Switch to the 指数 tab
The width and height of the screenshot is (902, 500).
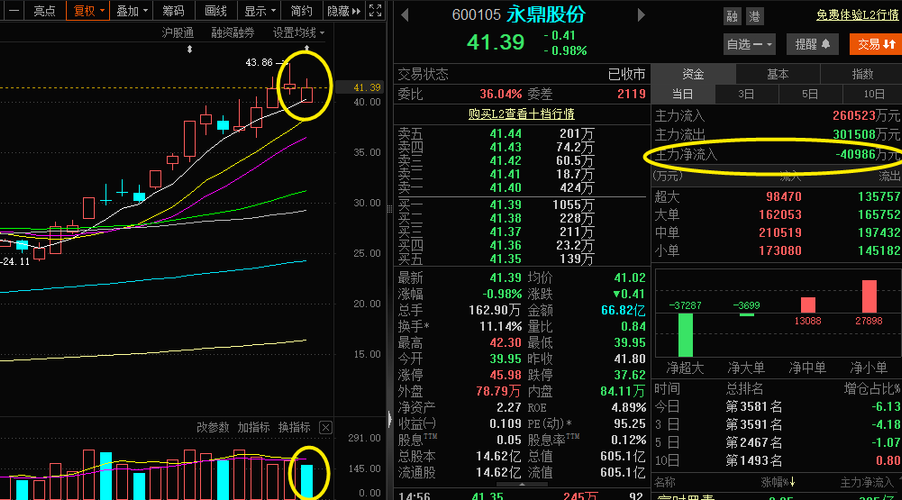coord(861,74)
